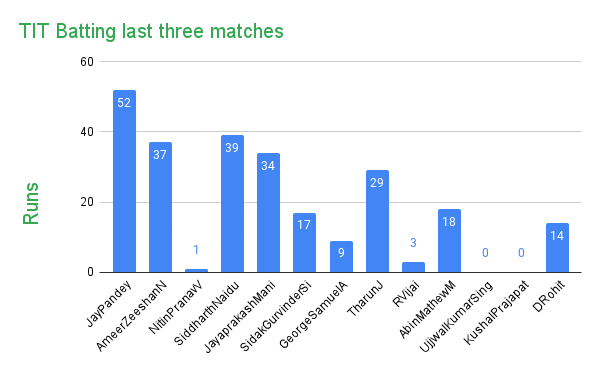This screenshot has height=371, width=600.
Task: Click the 0 data label above KushalPrajapat
Action: tap(521, 253)
